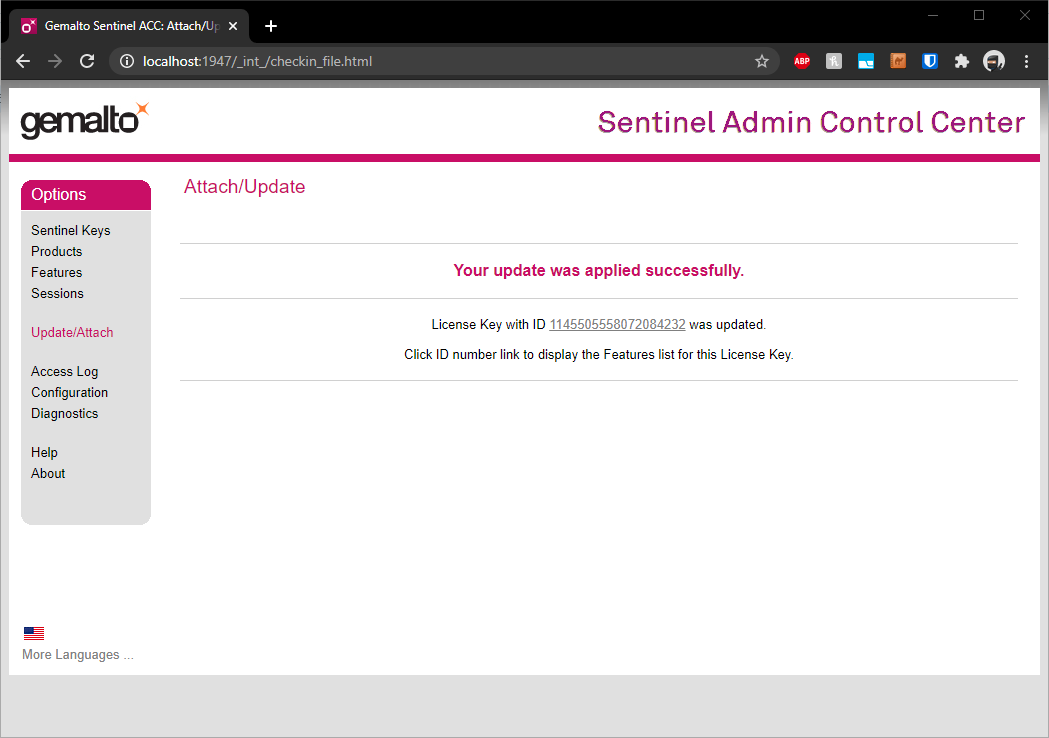Click the Adblock Plus extension icon
Viewport: 1049px width, 738px height.
[x=801, y=61]
